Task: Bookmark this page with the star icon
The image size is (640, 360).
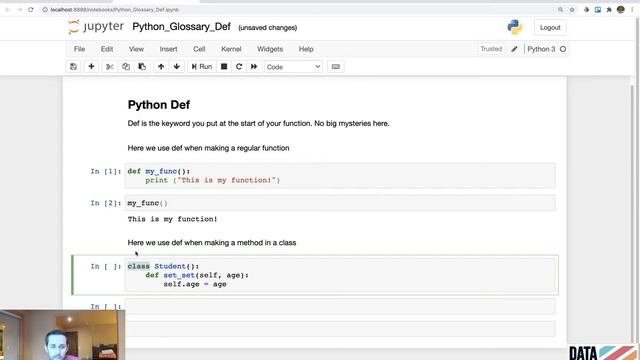Action: pos(572,9)
